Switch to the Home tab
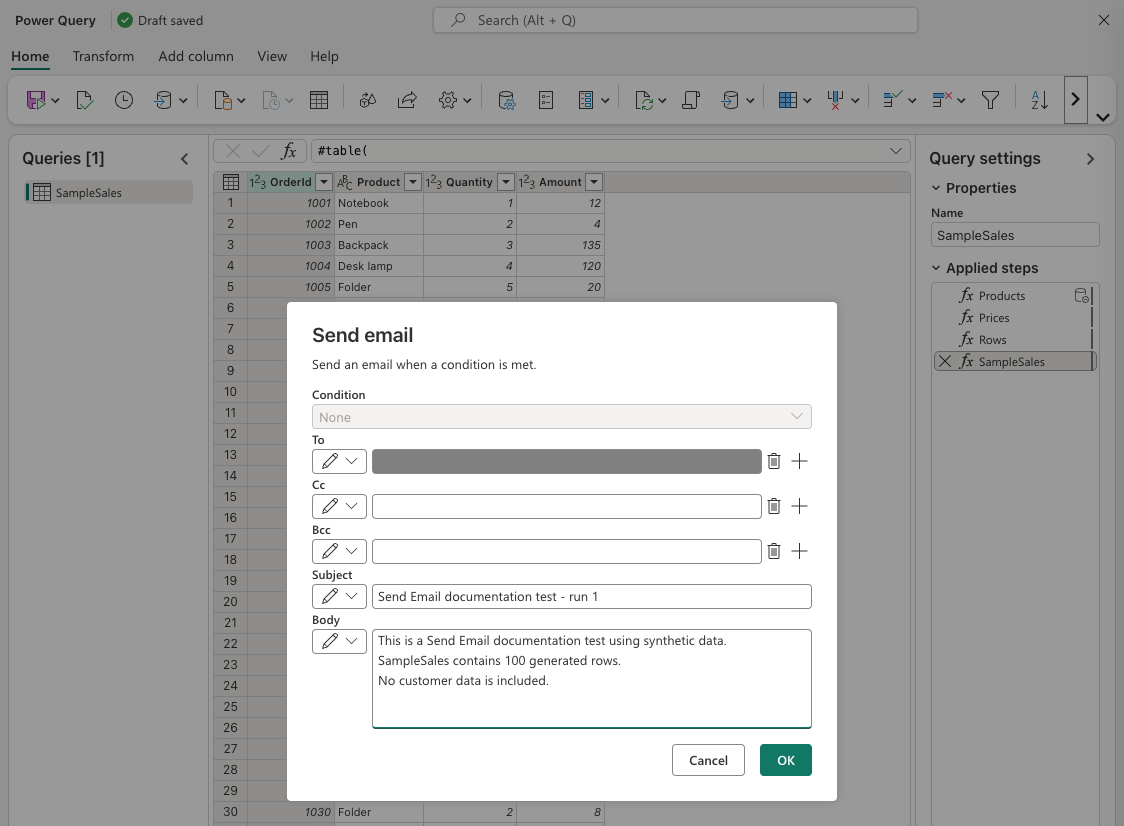Viewport: 1124px width, 826px height. (30, 56)
